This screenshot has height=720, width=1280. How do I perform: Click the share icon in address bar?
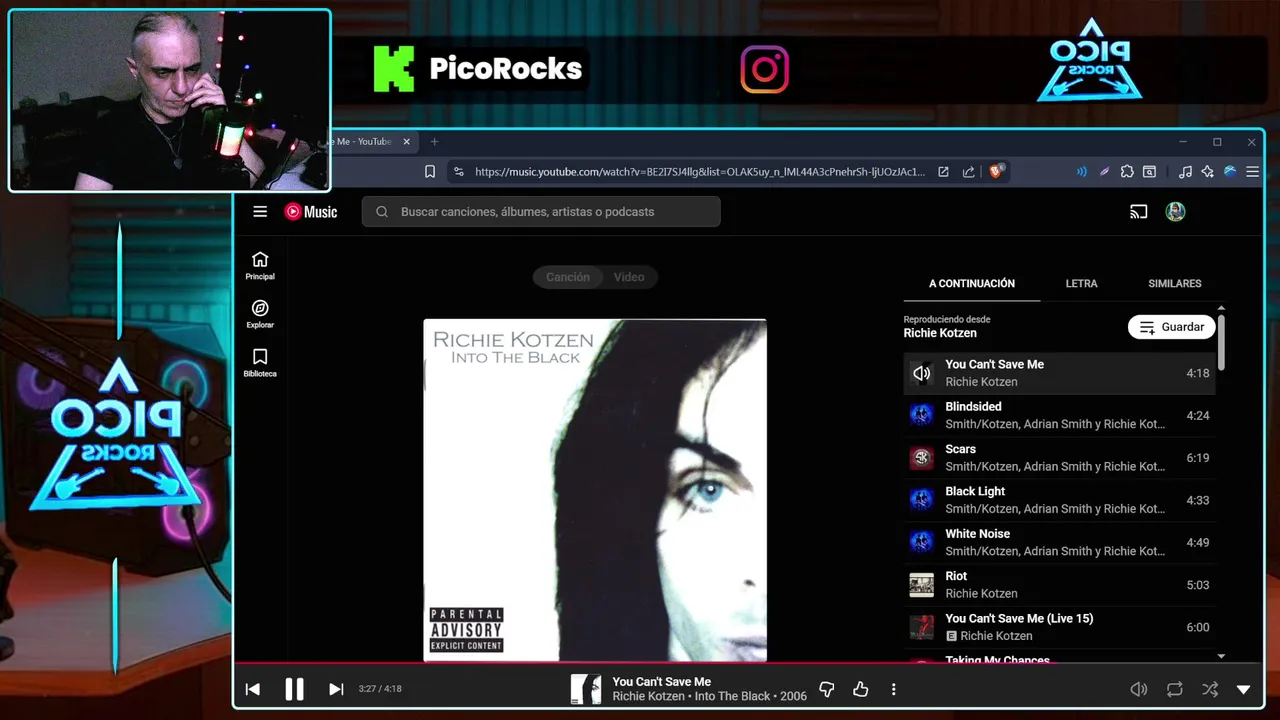pos(969,172)
